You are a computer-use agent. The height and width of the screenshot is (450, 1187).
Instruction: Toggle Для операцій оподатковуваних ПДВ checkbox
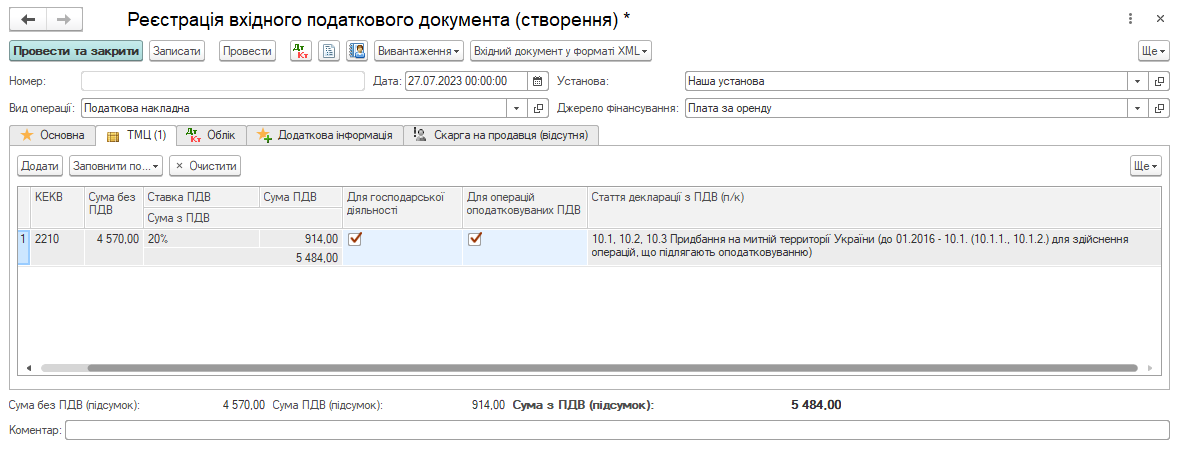pos(475,239)
